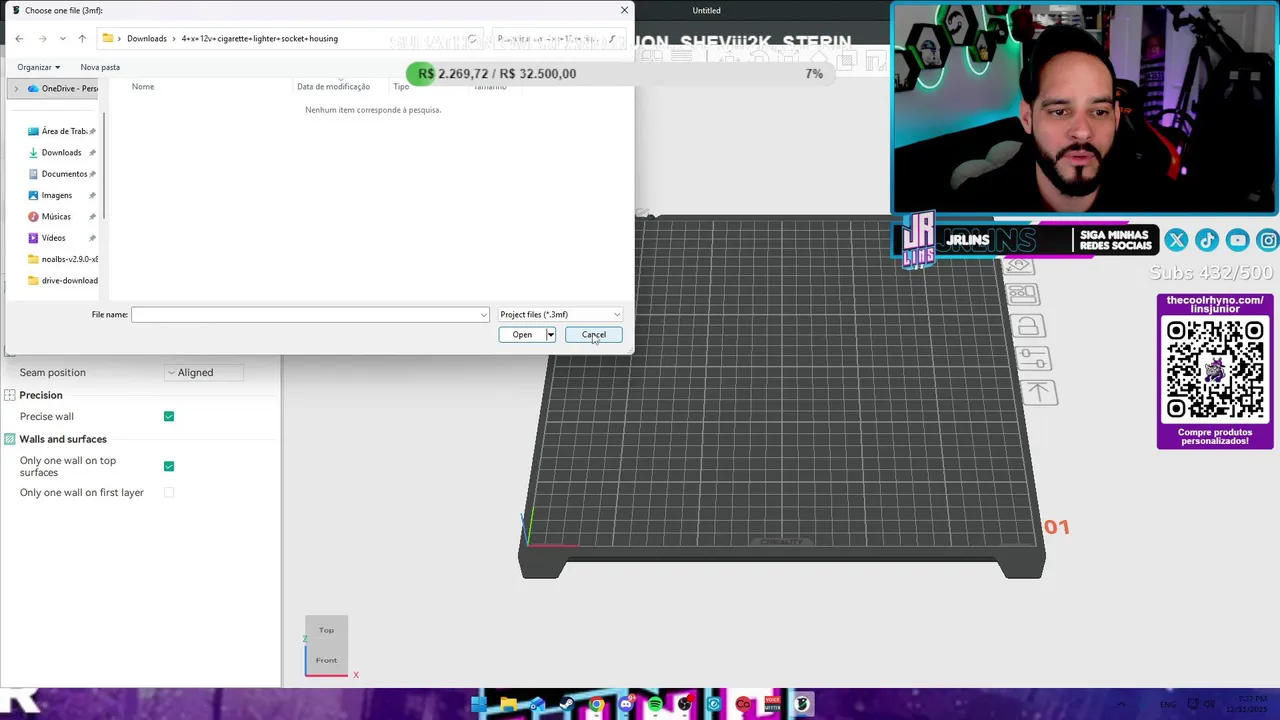Click the arrange plate icon beside bed
1280x720 pixels.
point(1022,295)
